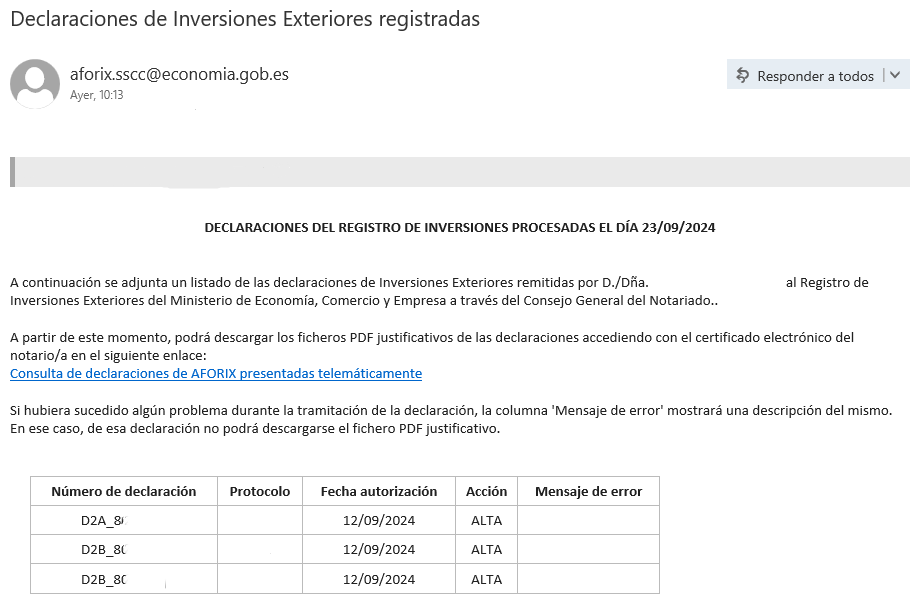Click sender address aforix.sscc@economia.gob.es
The width and height of the screenshot is (917, 612).
coord(179,74)
